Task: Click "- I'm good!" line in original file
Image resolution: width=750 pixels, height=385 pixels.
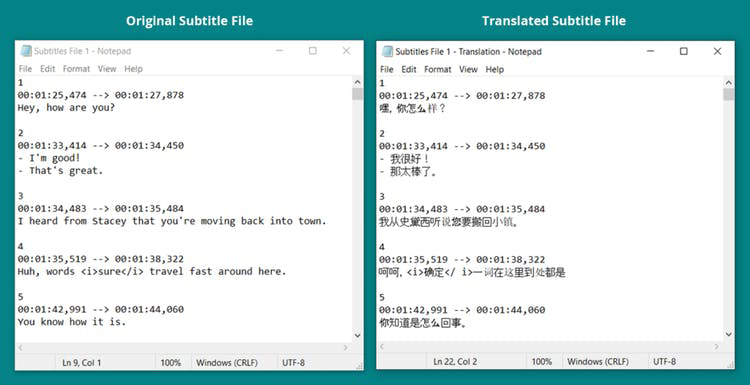Action: click(x=49, y=158)
